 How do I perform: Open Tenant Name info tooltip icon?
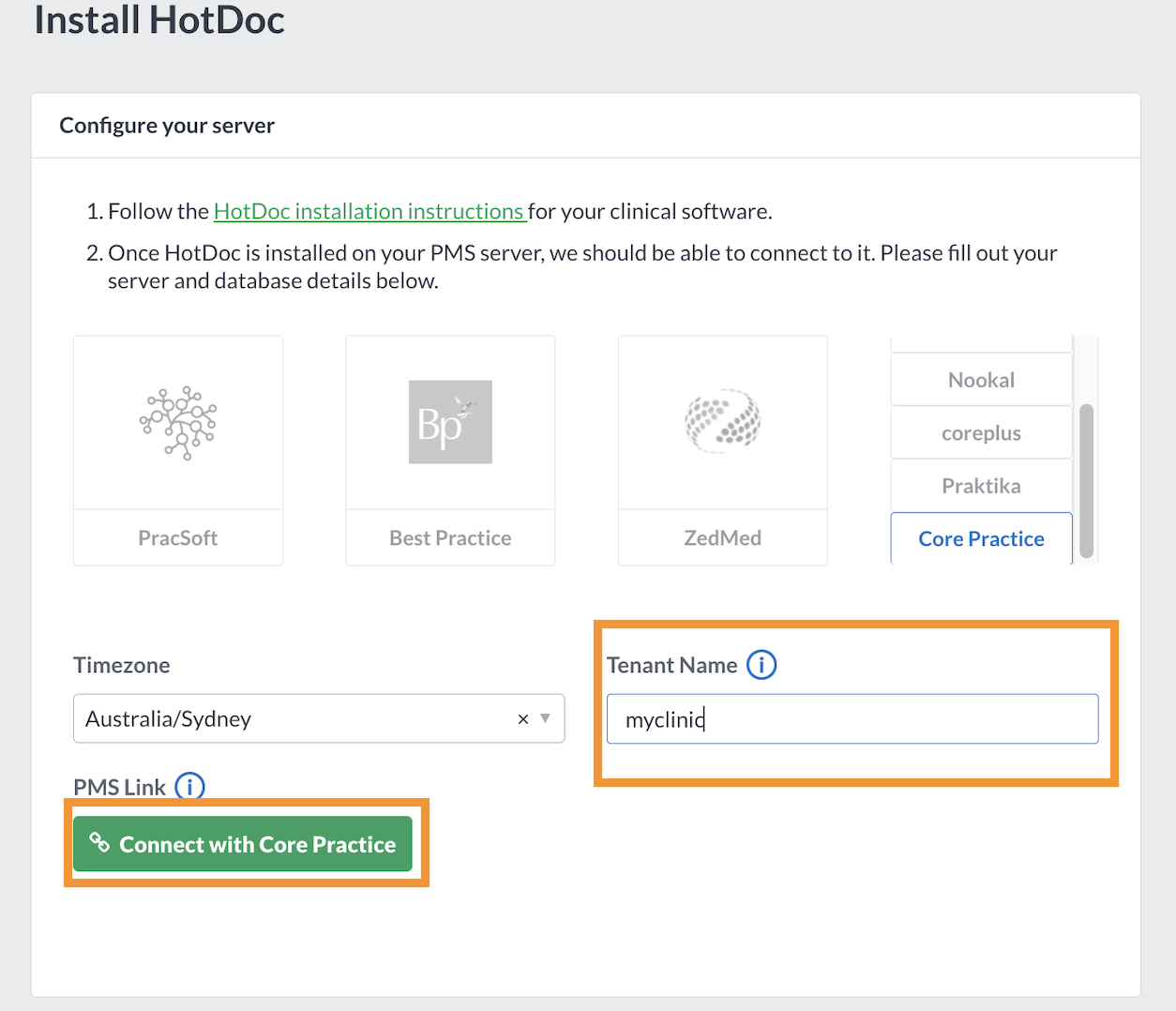pyautogui.click(x=761, y=665)
